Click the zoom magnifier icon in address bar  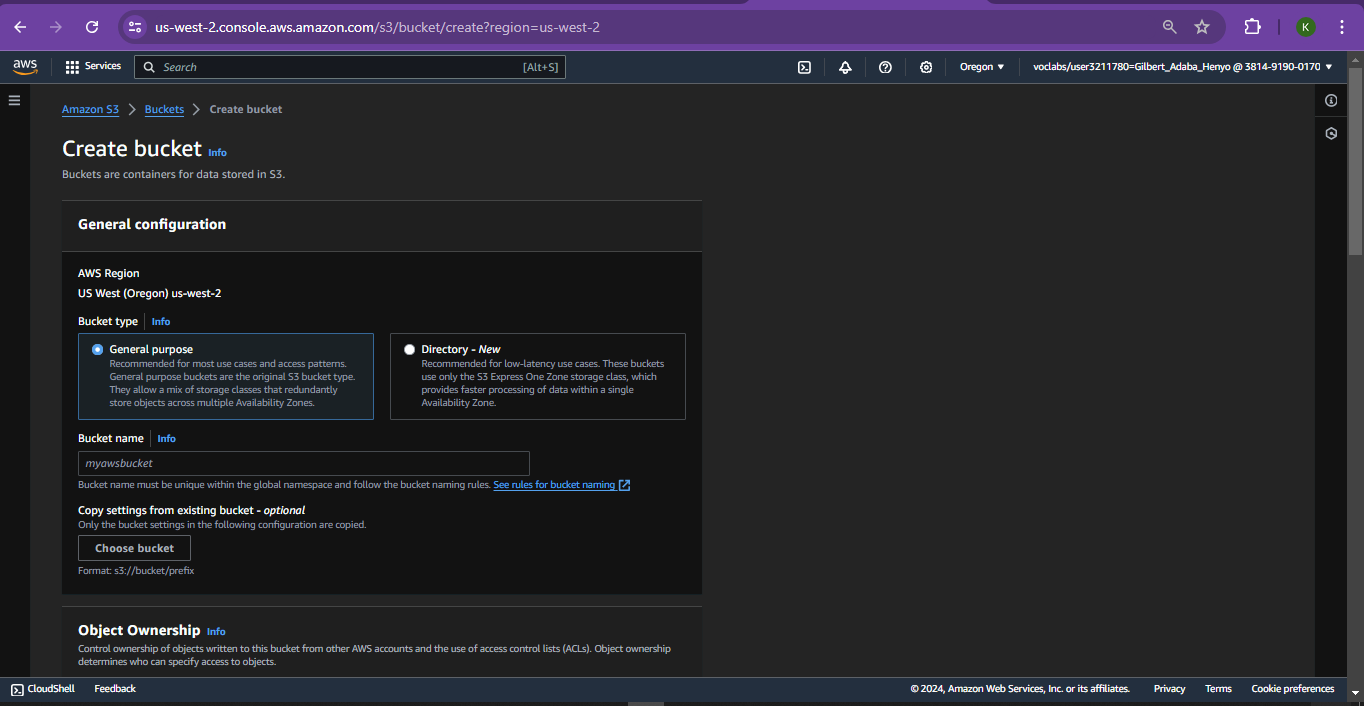1169,27
